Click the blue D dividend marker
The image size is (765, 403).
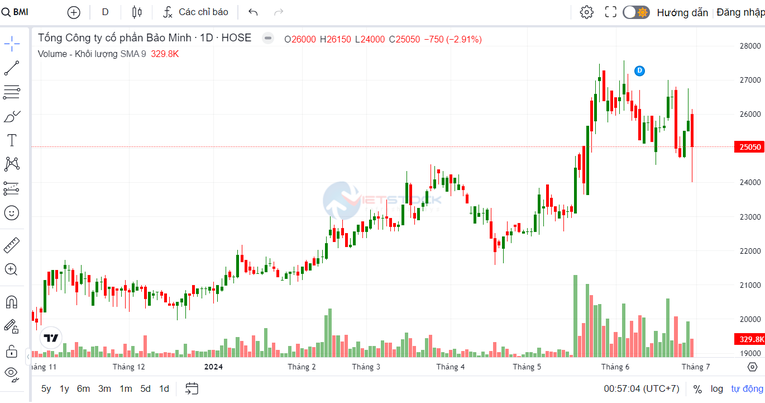[639, 71]
